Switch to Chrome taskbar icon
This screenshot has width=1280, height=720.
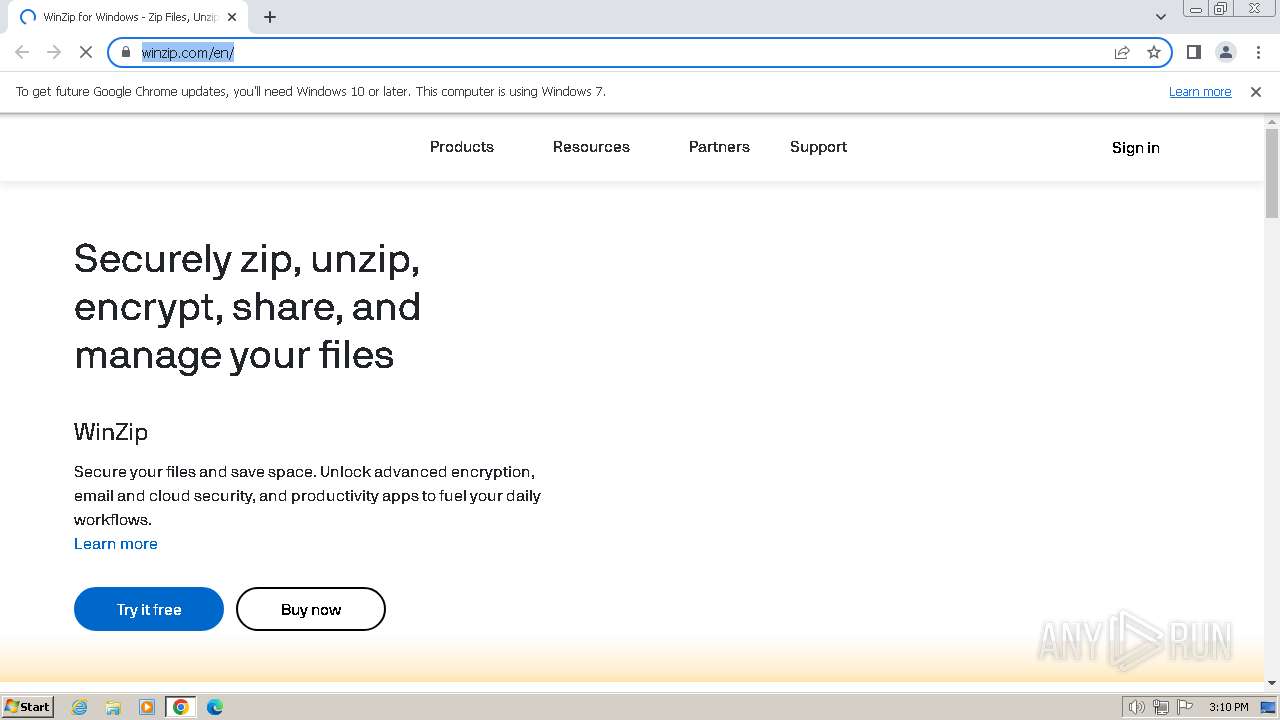pos(181,707)
